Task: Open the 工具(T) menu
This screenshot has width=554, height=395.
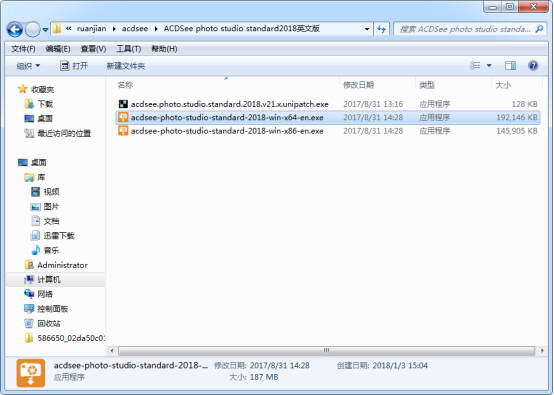Action: 129,49
